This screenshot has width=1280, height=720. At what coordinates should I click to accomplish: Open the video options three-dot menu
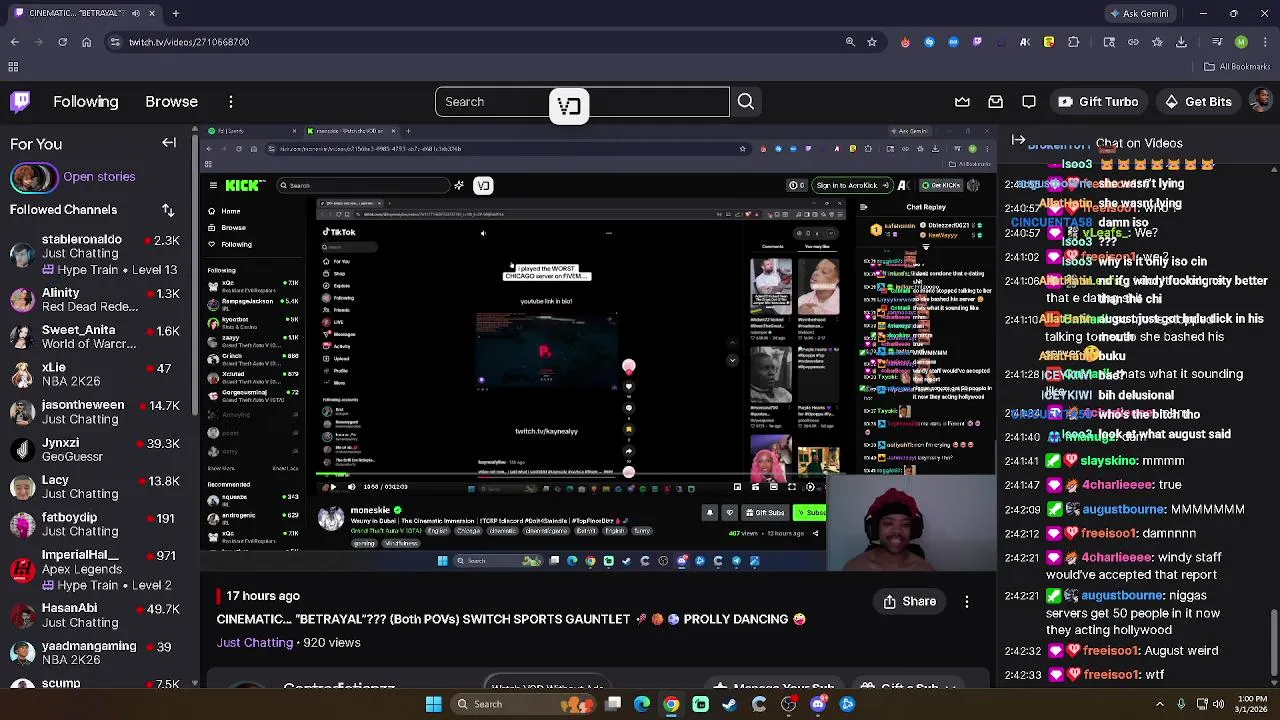(x=967, y=602)
